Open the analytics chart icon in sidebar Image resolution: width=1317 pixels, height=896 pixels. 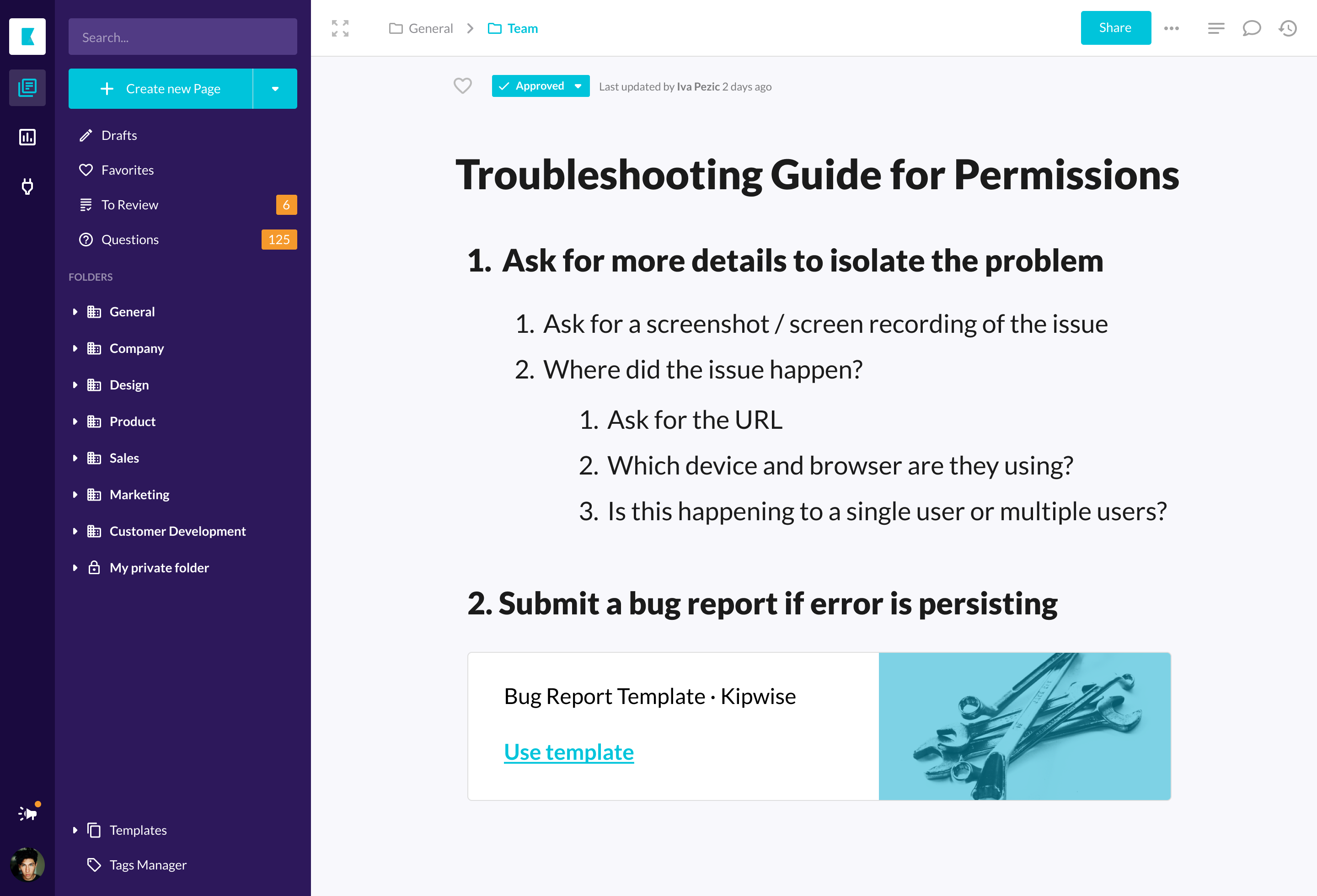tap(27, 137)
